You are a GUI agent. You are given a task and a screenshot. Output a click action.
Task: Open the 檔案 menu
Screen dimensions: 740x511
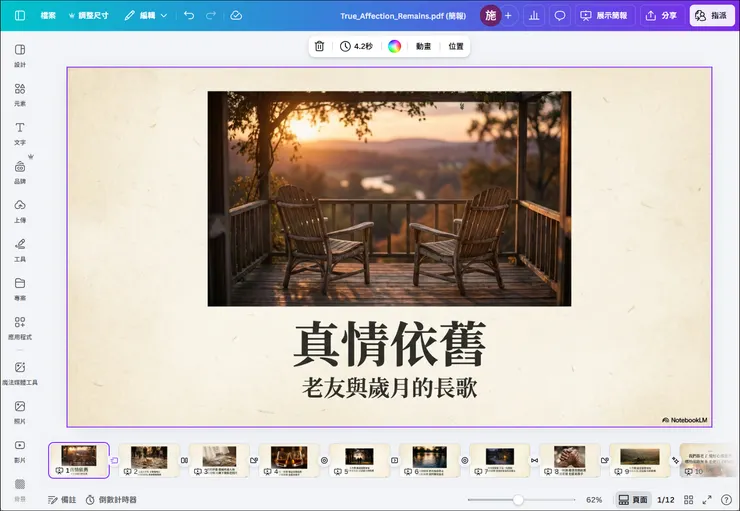click(x=48, y=16)
